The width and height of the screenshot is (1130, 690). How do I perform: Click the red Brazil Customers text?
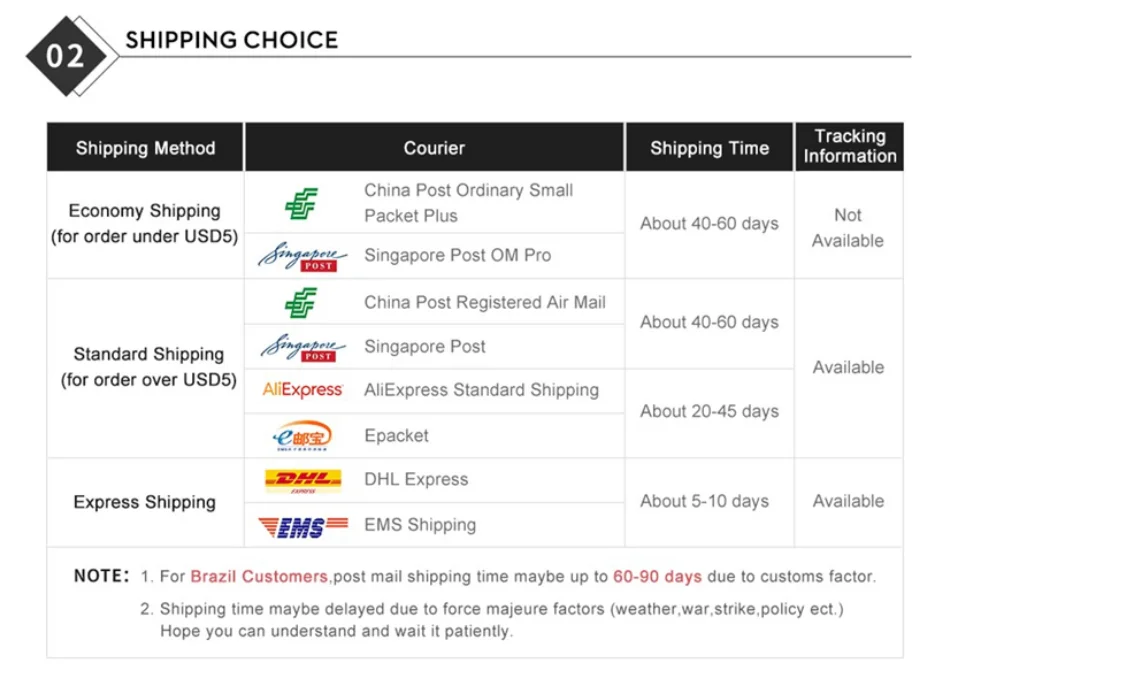[259, 577]
